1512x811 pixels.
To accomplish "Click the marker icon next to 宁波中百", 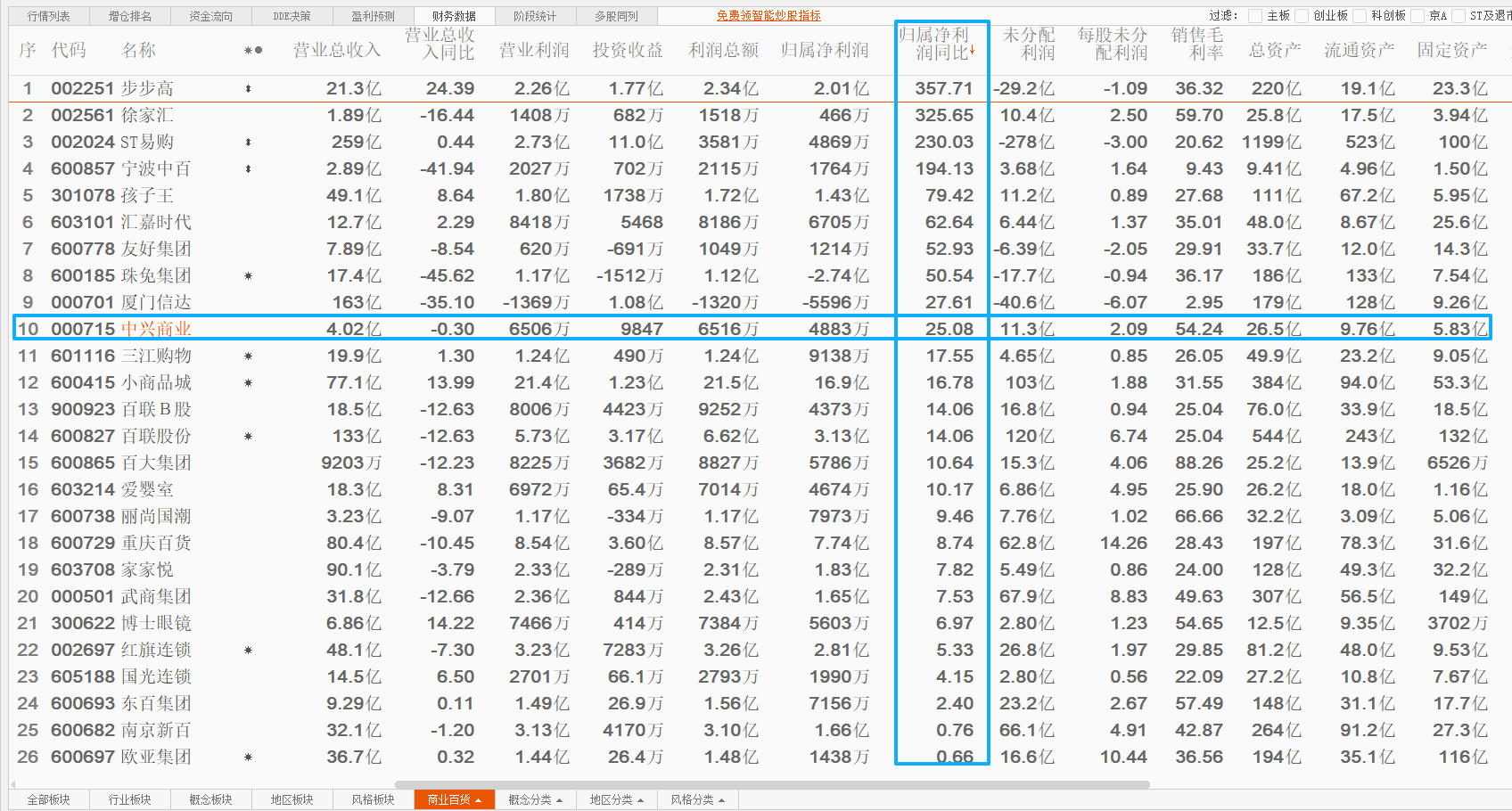I will pos(248,168).
